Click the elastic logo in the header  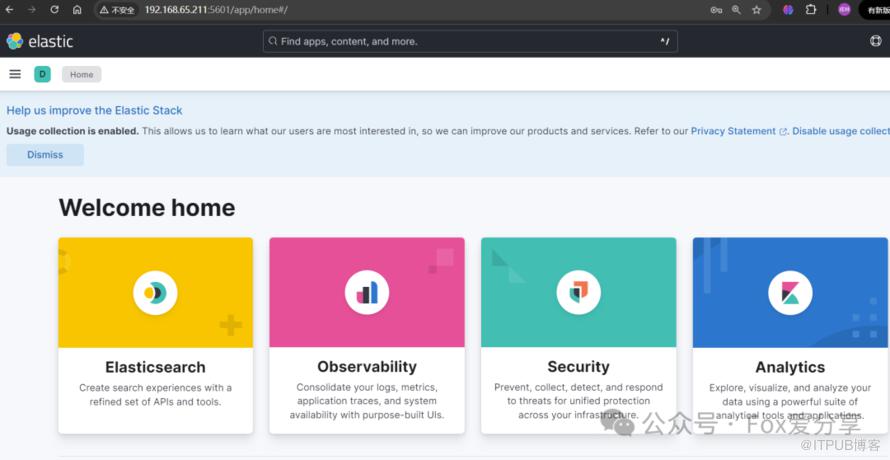pyautogui.click(x=40, y=41)
